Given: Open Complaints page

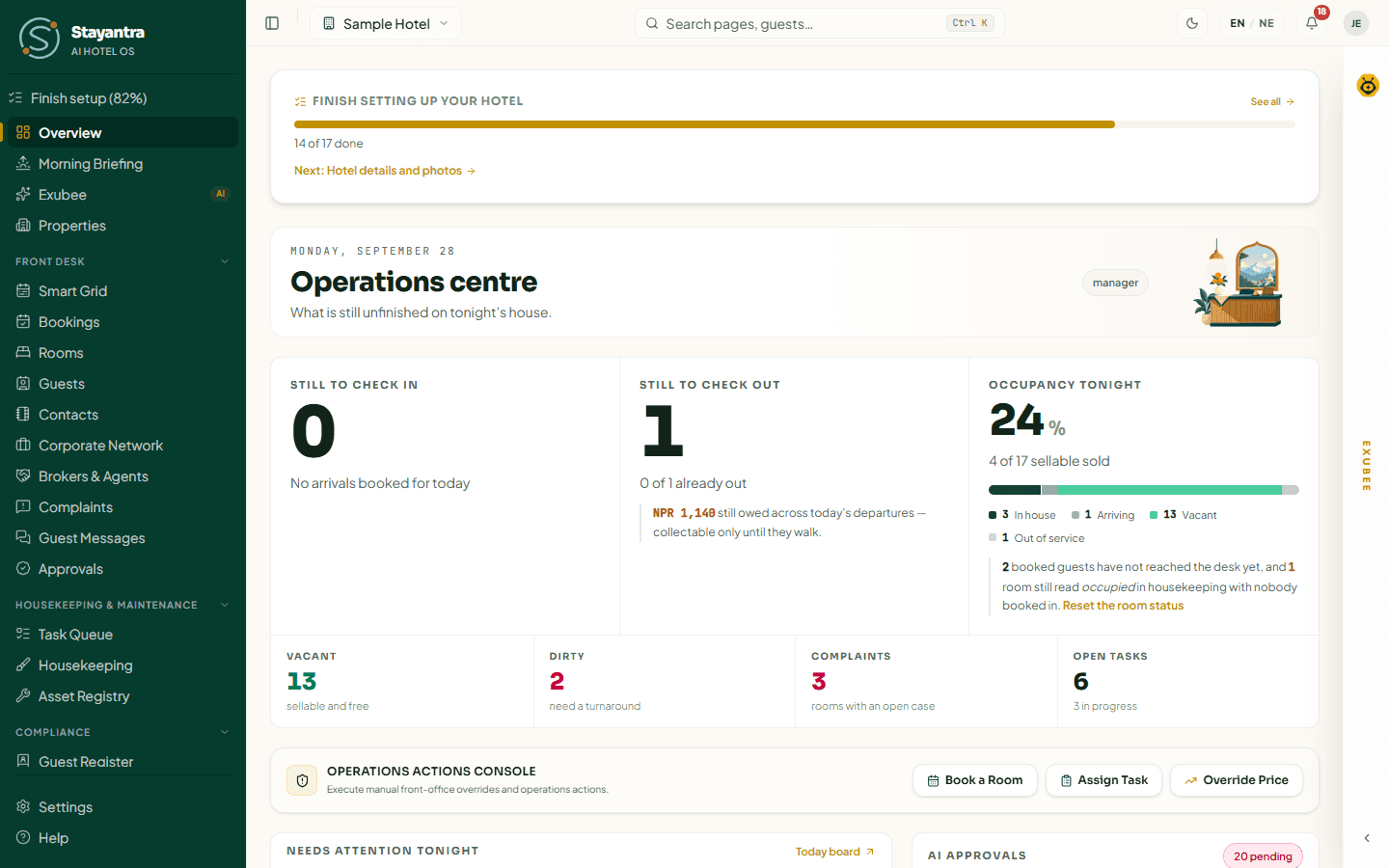Looking at the screenshot, I should (x=123, y=507).
